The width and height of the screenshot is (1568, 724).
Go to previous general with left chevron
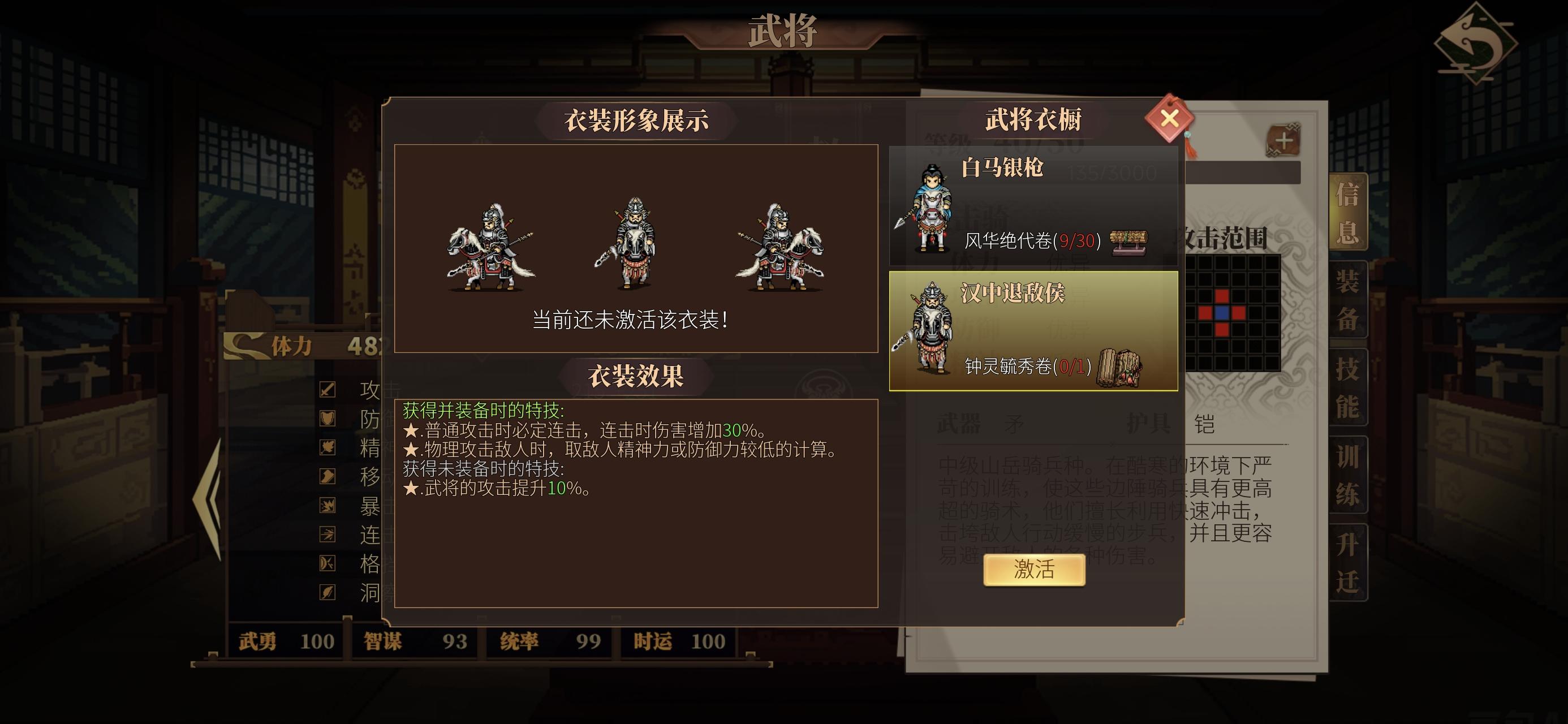point(208,499)
